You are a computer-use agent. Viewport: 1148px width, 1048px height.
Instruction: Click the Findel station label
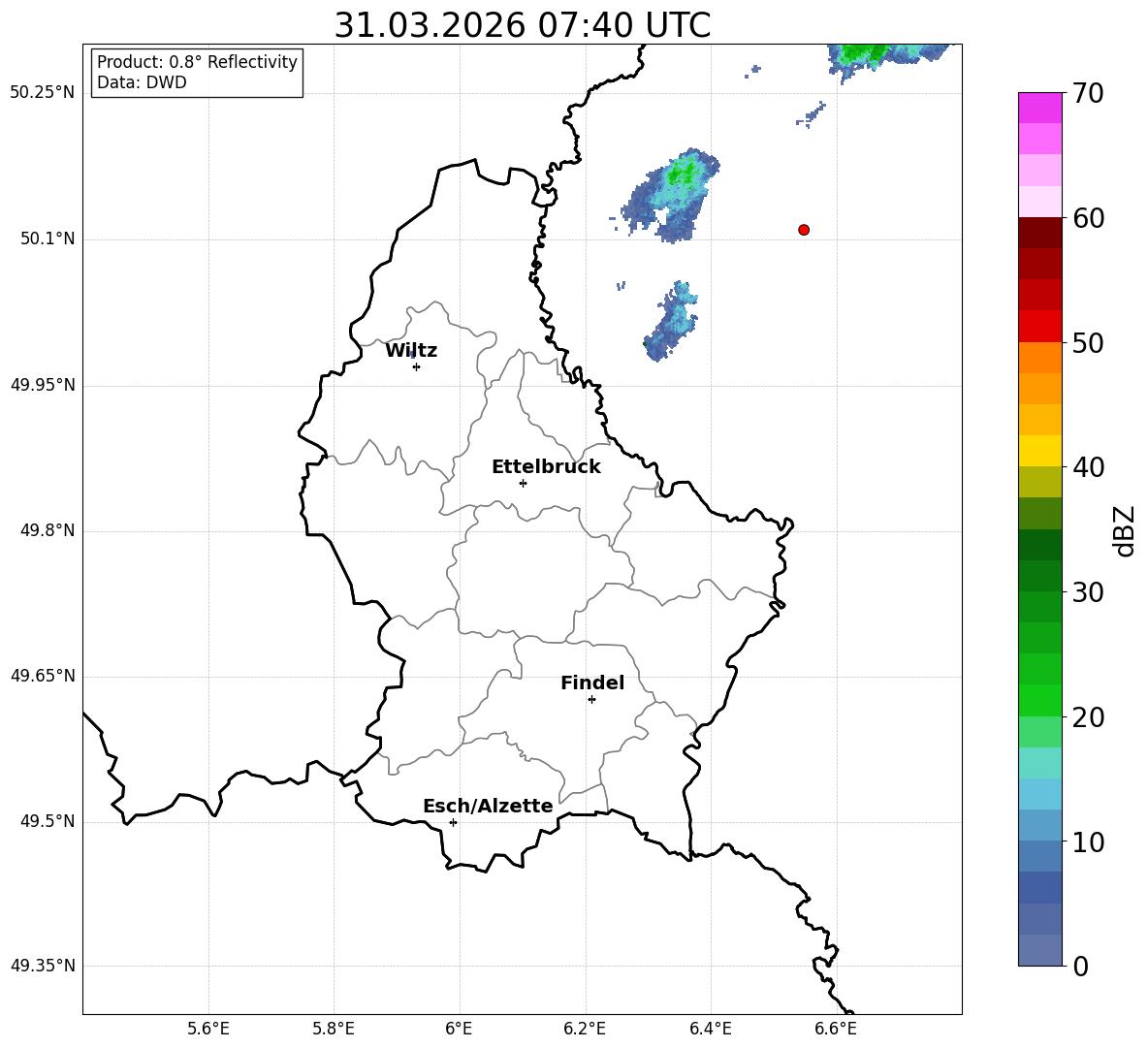click(592, 683)
